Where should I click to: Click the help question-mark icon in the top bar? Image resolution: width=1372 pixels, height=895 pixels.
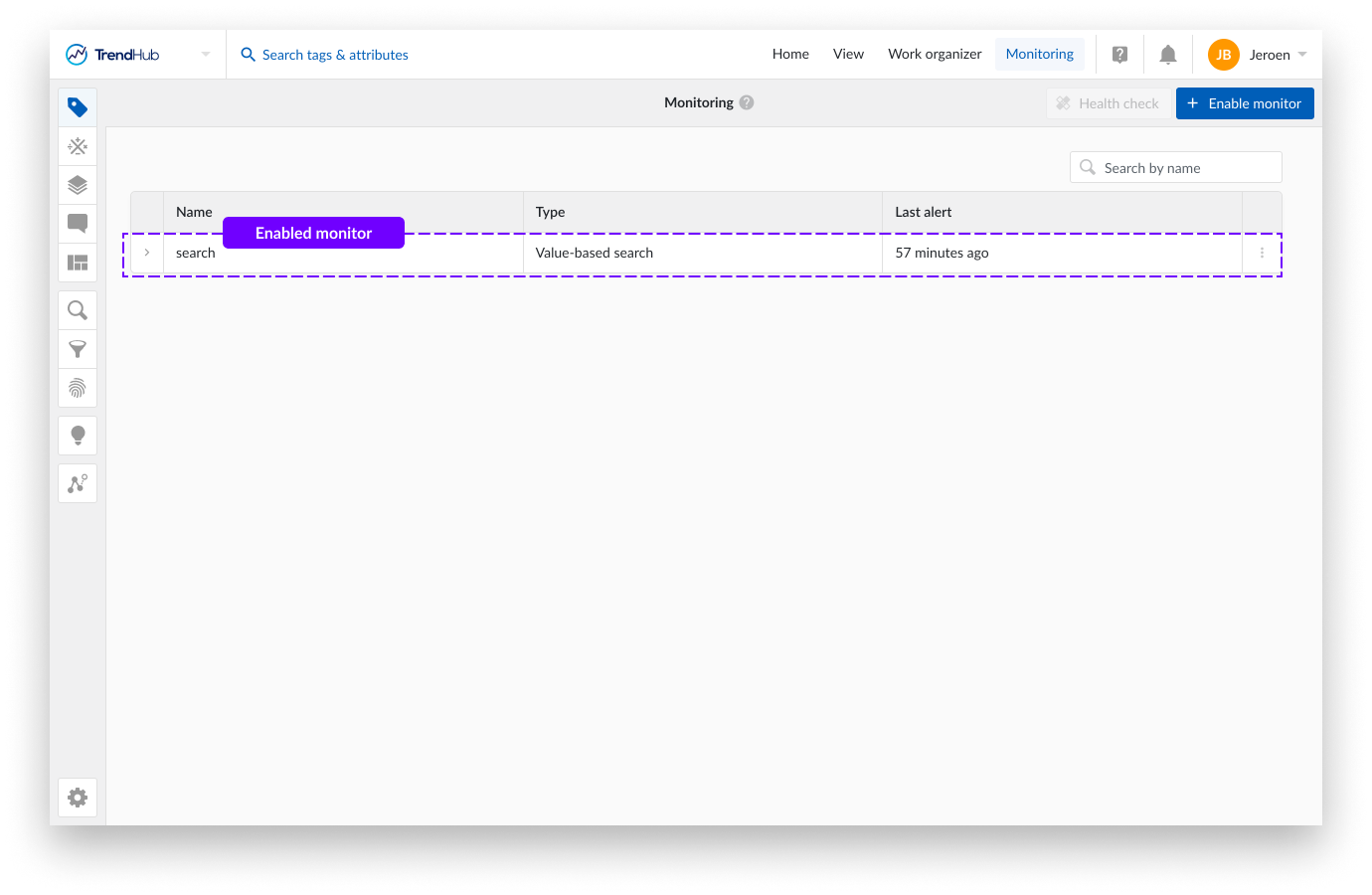(1119, 54)
